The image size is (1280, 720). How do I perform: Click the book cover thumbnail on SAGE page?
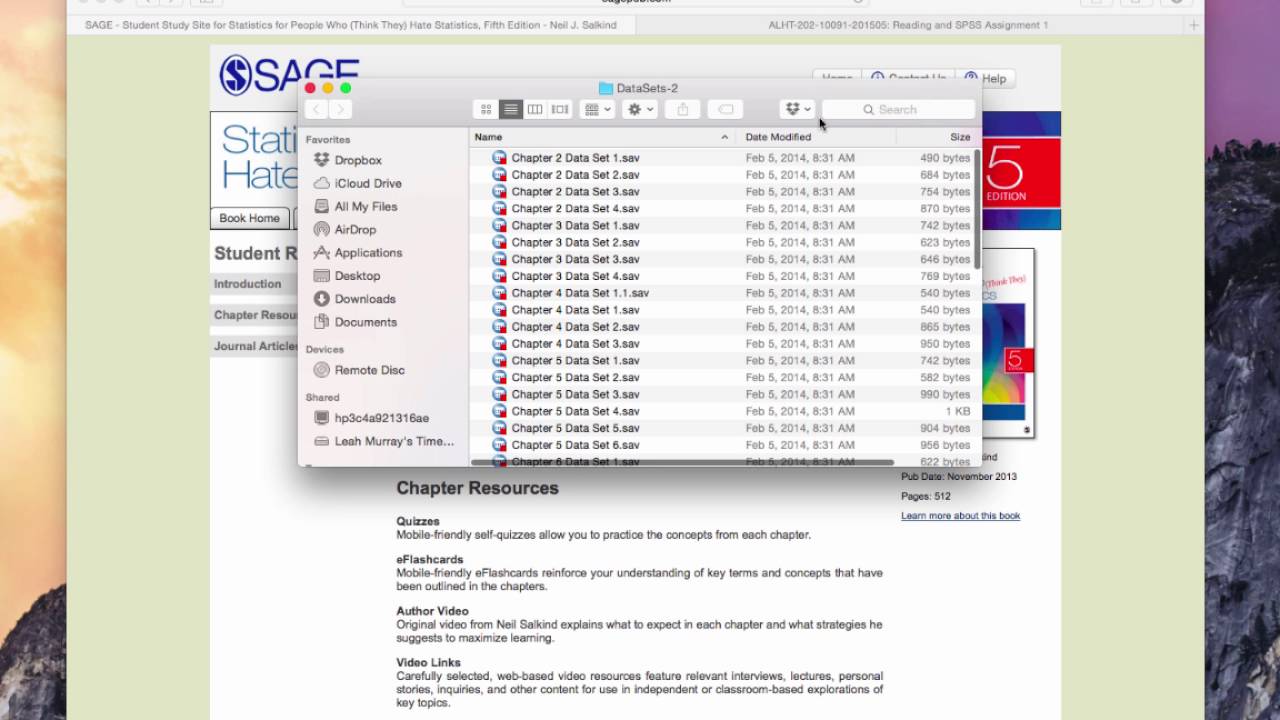tap(1008, 342)
